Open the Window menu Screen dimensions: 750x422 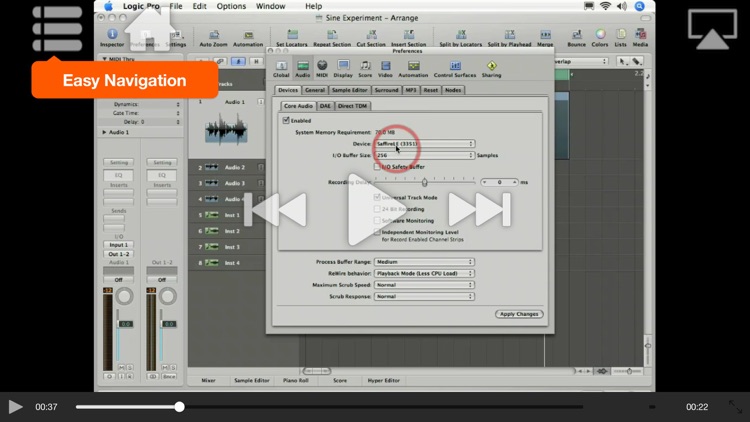click(270, 6)
